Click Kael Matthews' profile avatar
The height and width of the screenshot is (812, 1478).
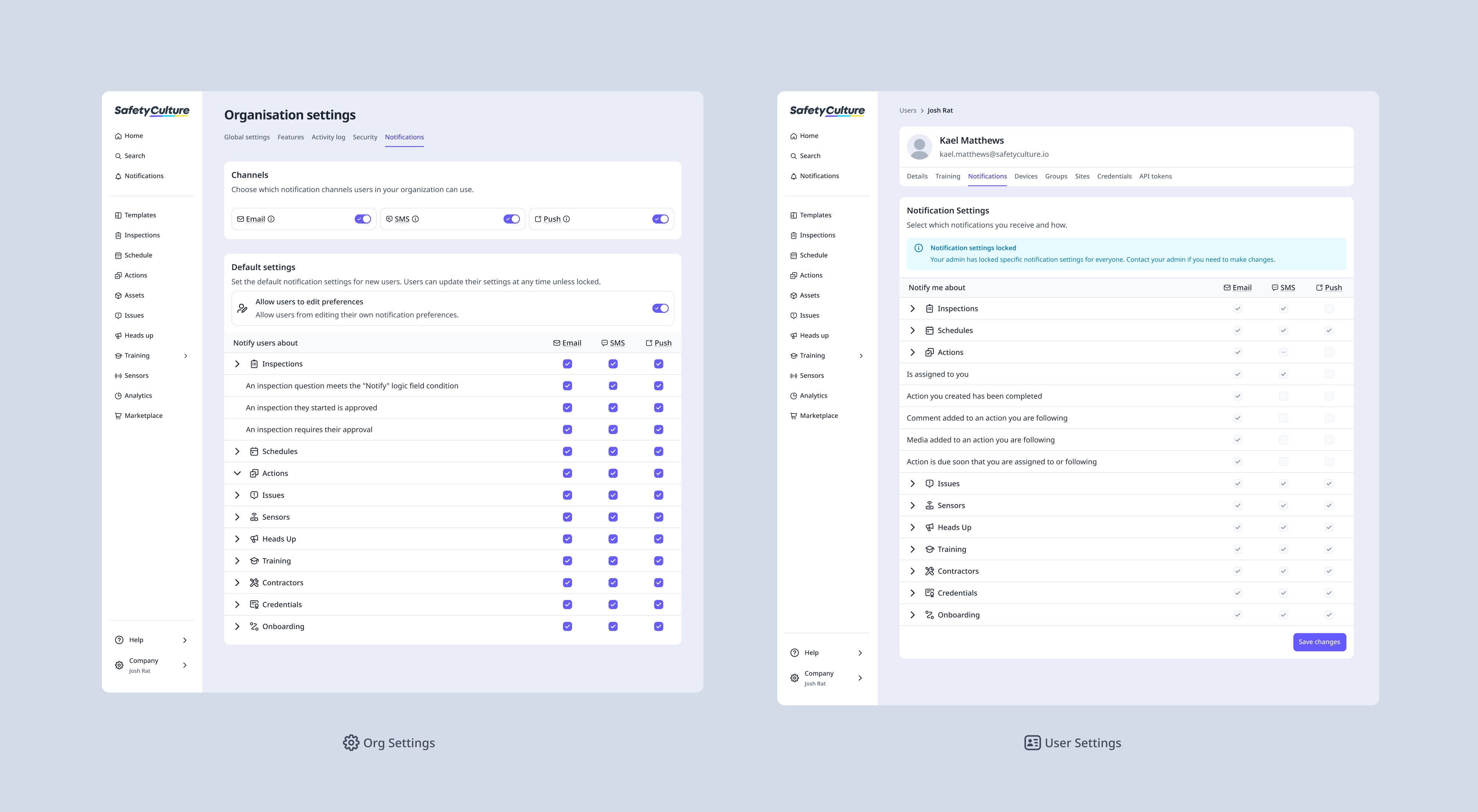[x=920, y=147]
